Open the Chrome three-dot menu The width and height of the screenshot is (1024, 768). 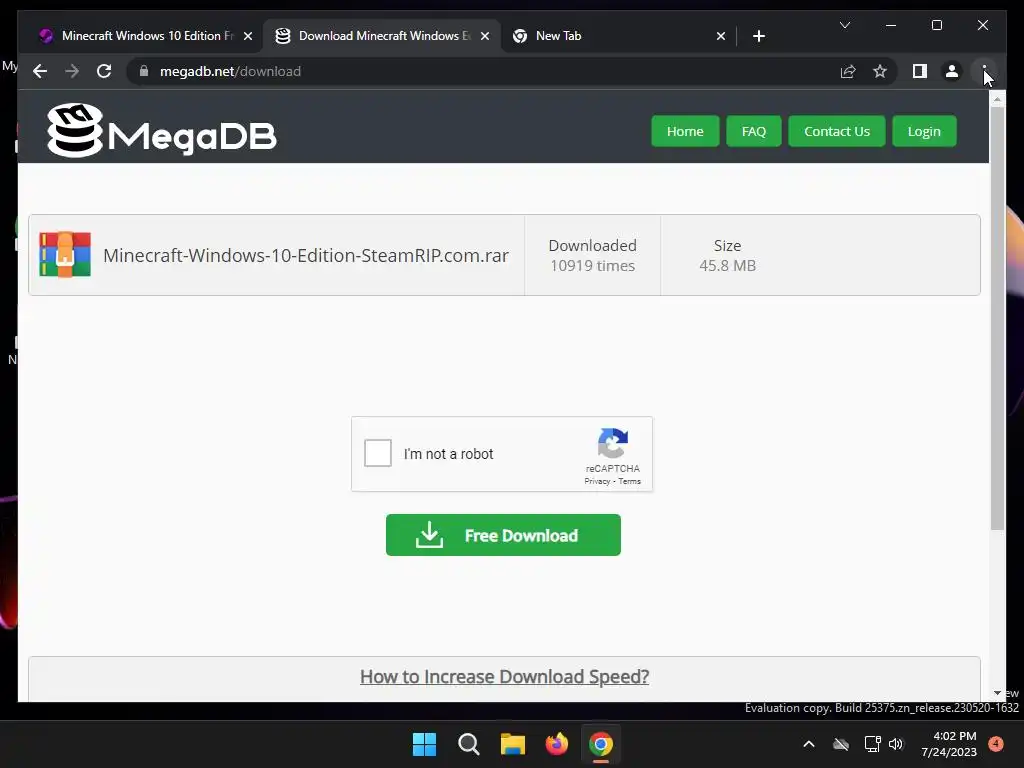(x=984, y=71)
